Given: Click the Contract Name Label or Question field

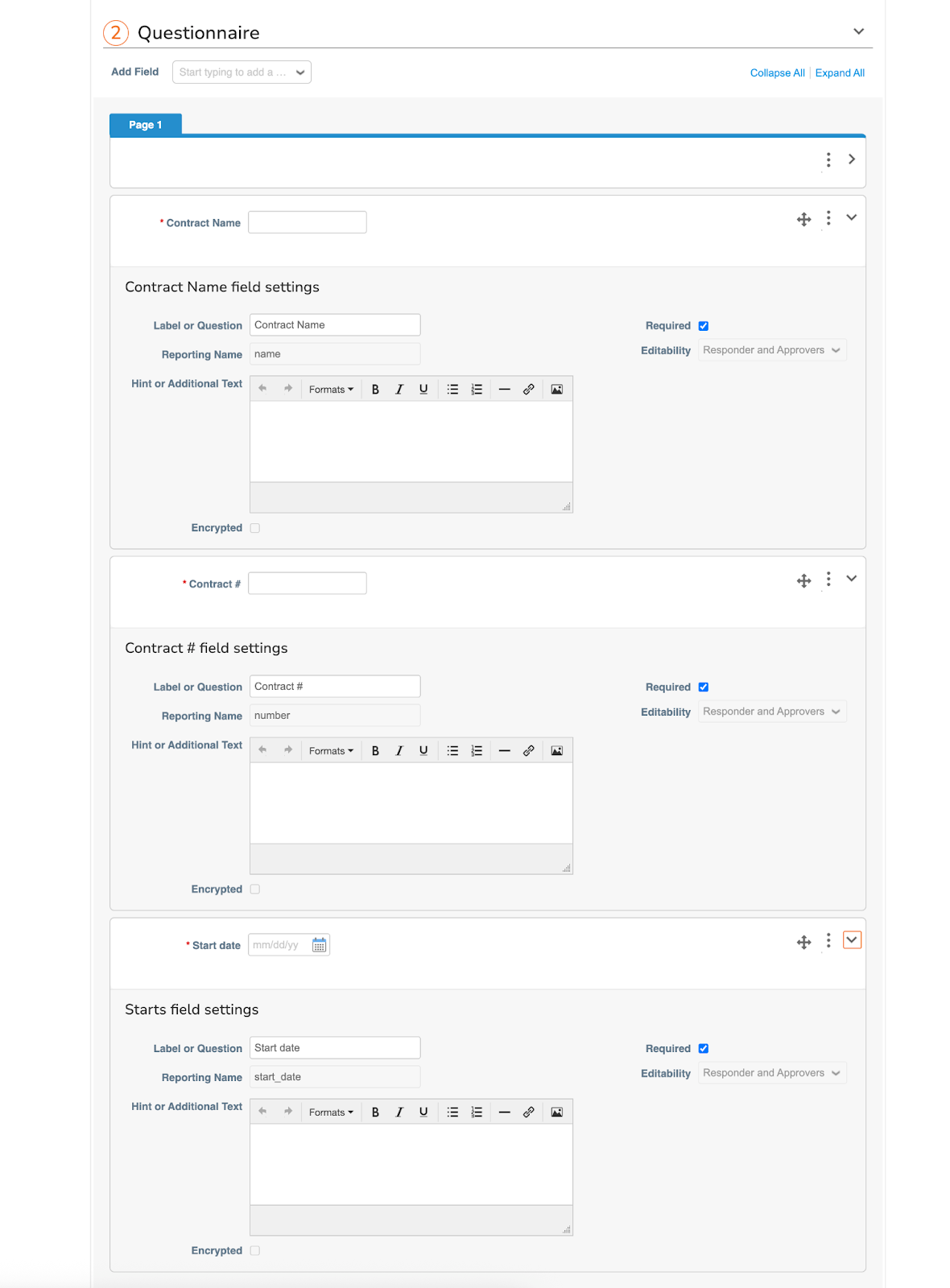Looking at the screenshot, I should coord(335,325).
